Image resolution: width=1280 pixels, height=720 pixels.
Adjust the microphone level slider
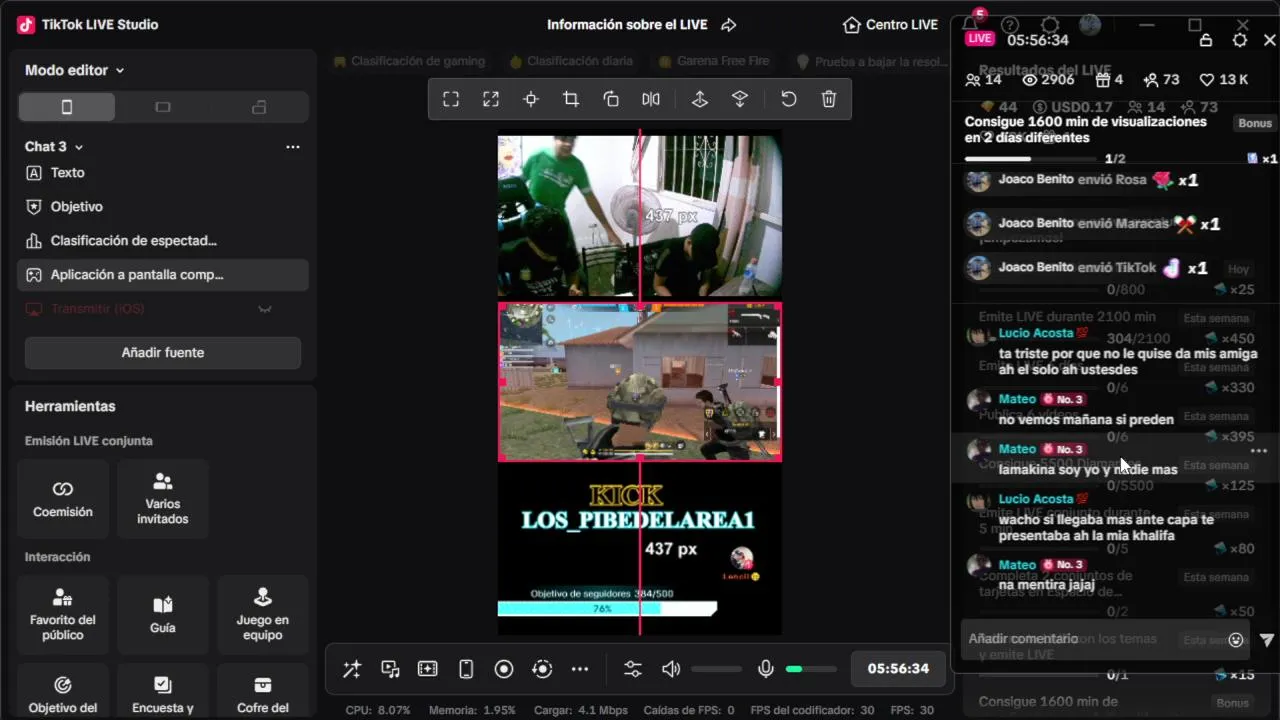pyautogui.click(x=811, y=669)
